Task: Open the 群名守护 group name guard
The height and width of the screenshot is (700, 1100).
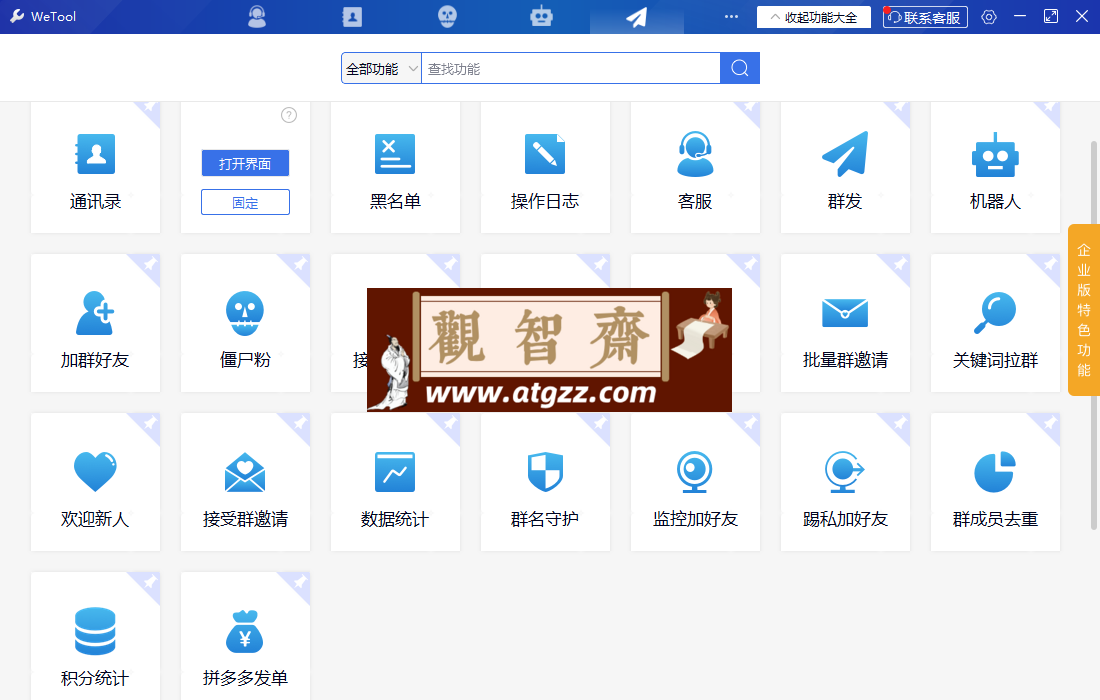Action: point(545,483)
